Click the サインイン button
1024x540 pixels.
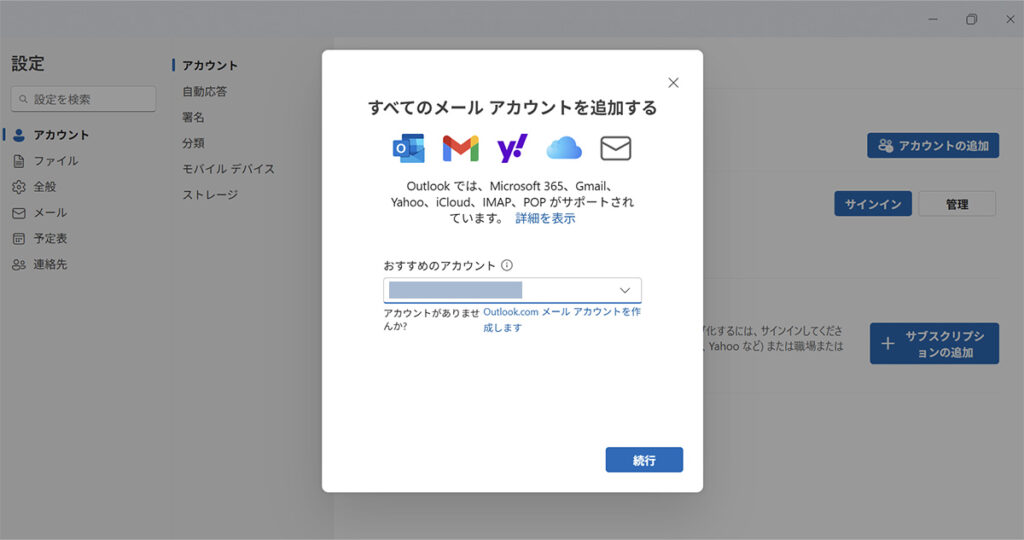click(872, 204)
